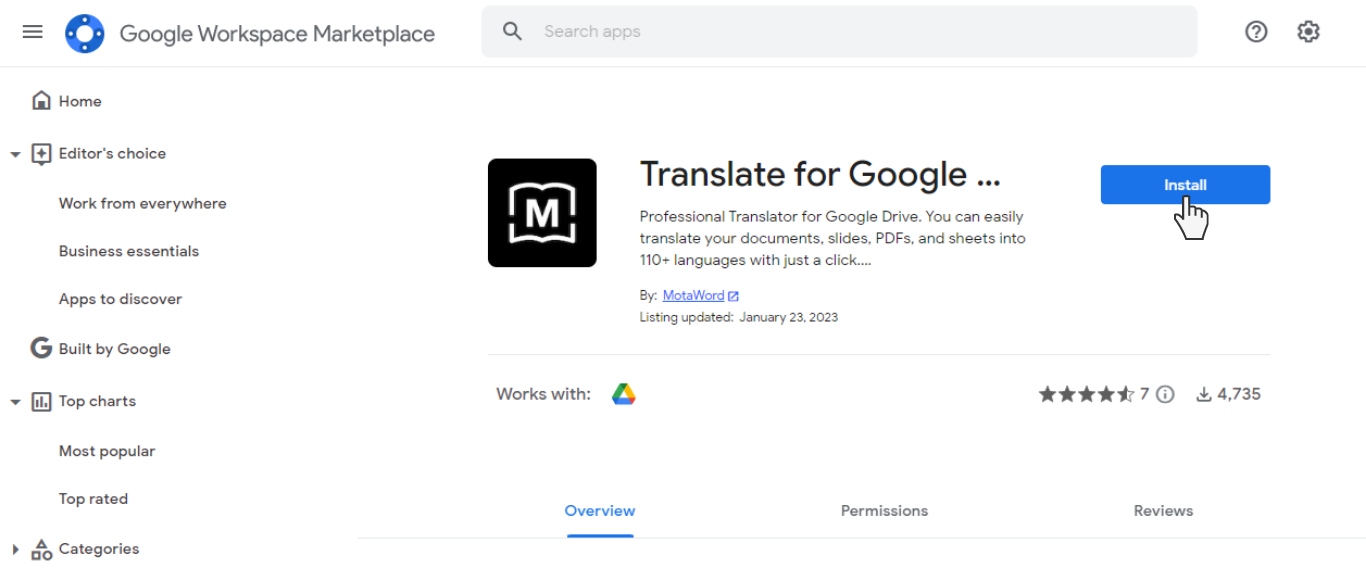Click the app description text
The height and width of the screenshot is (568, 1366).
coord(832,238)
